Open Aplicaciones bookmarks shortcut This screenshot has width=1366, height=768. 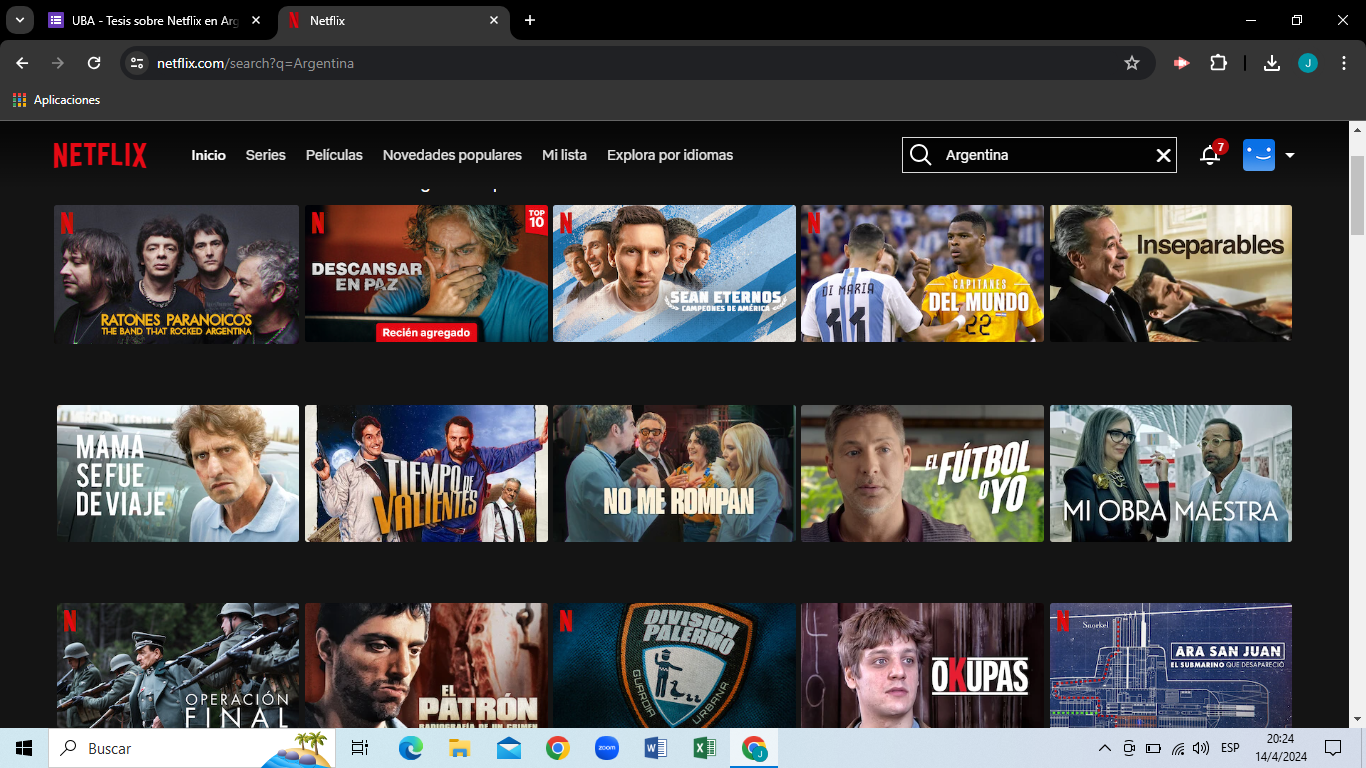[56, 100]
